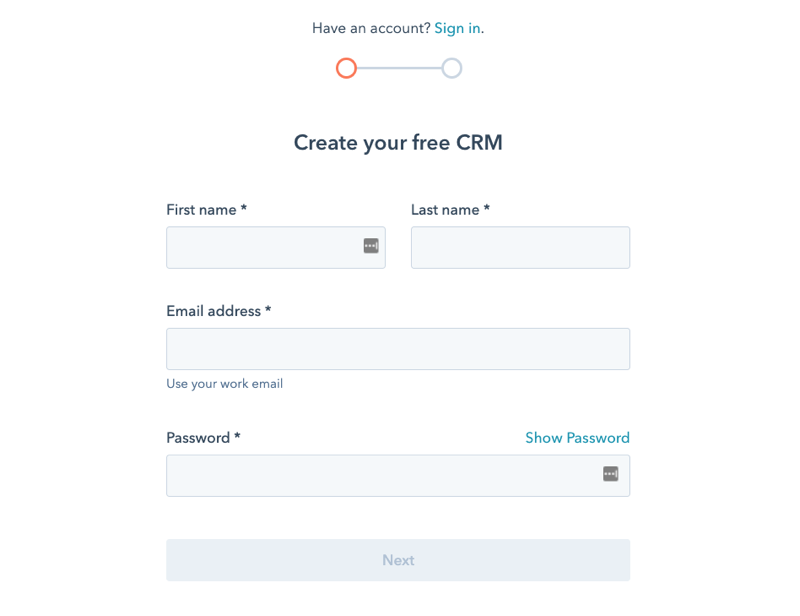The image size is (800, 616).
Task: Toggle Show Password to reveal the password
Action: pos(577,438)
